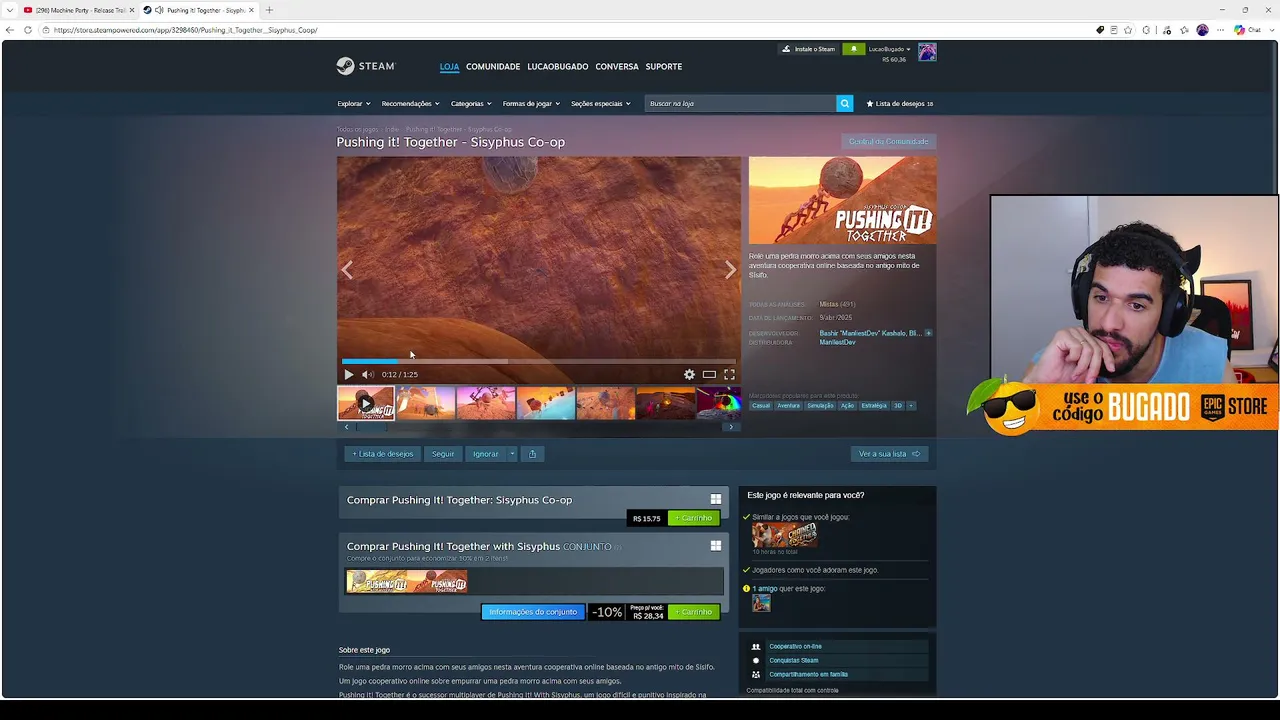
Task: Open the Lista de desejos wishlist link
Action: 900,103
